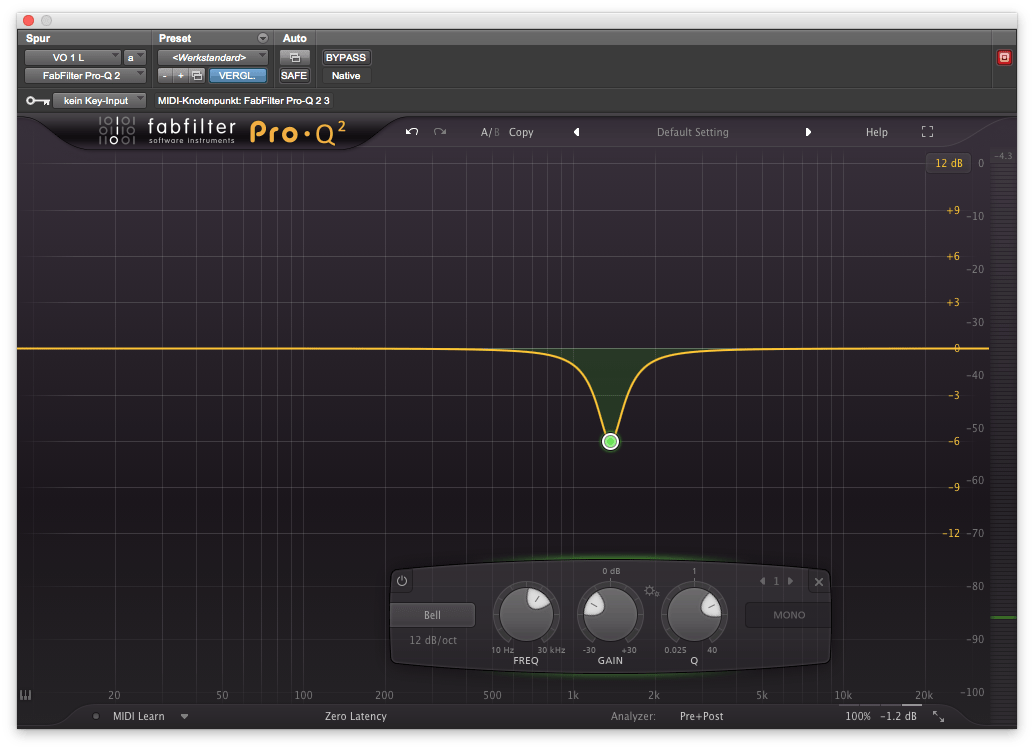The height and width of the screenshot is (750, 1034).
Task: Select next band arrow next to 1
Action: click(x=791, y=581)
